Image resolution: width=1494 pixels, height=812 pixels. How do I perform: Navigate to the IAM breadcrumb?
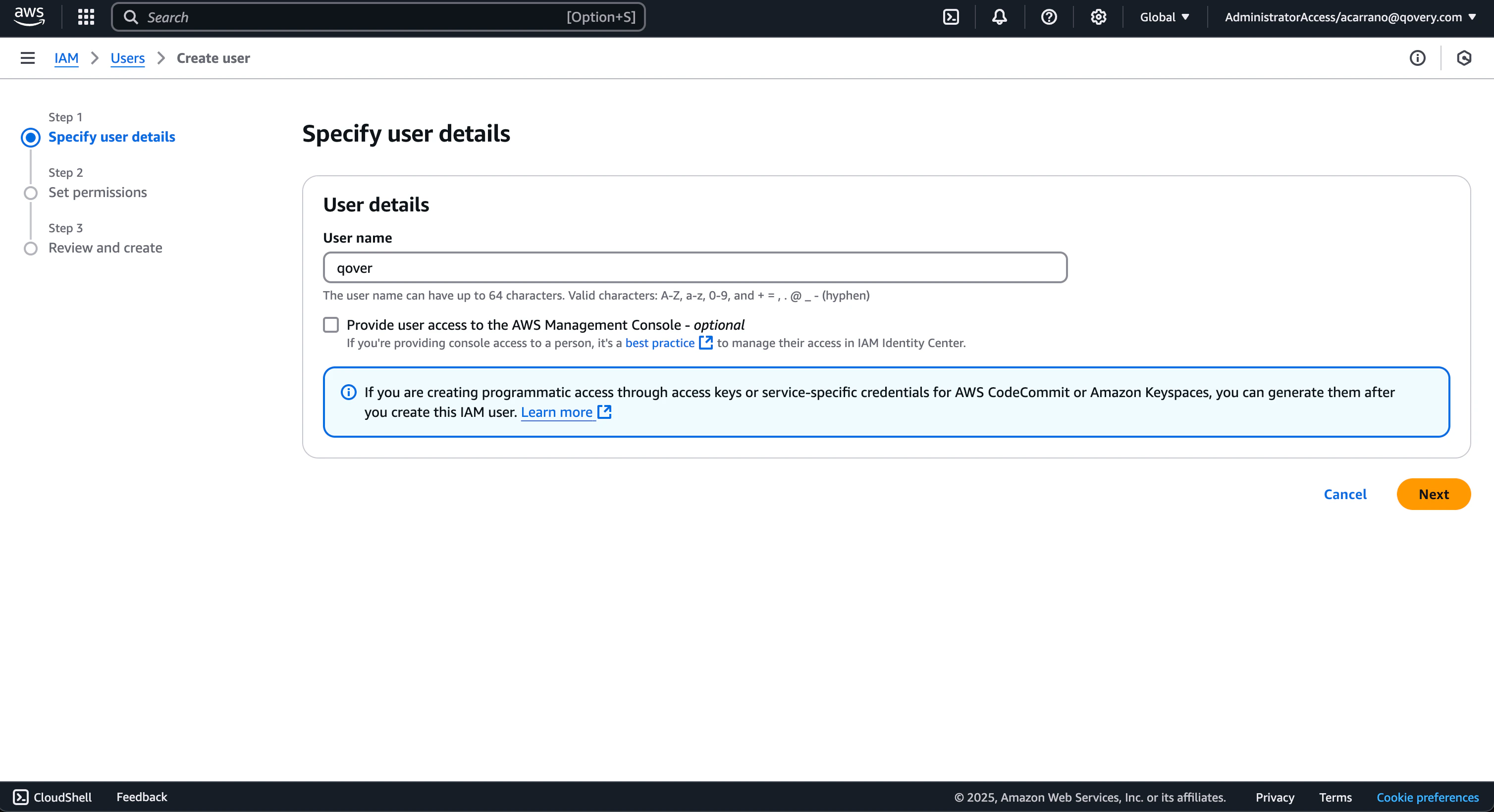tap(66, 58)
